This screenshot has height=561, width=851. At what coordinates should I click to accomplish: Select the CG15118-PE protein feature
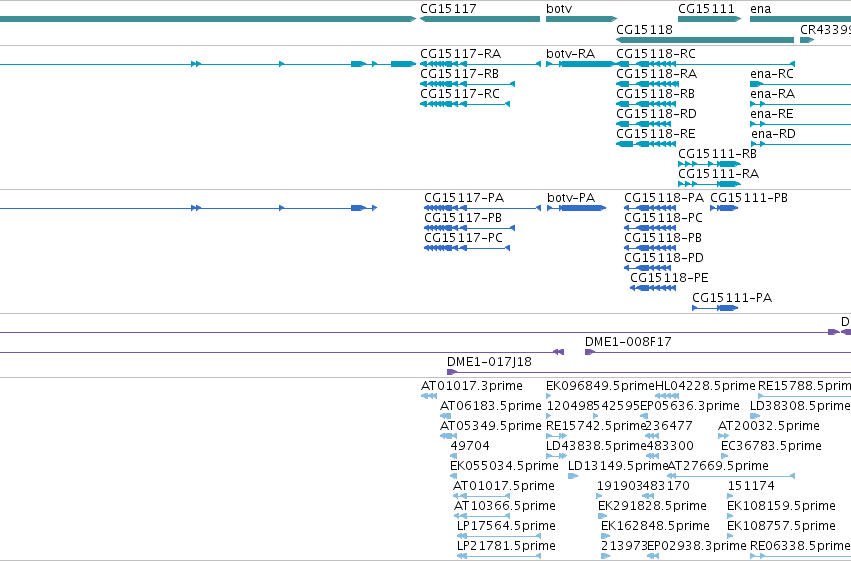click(653, 288)
